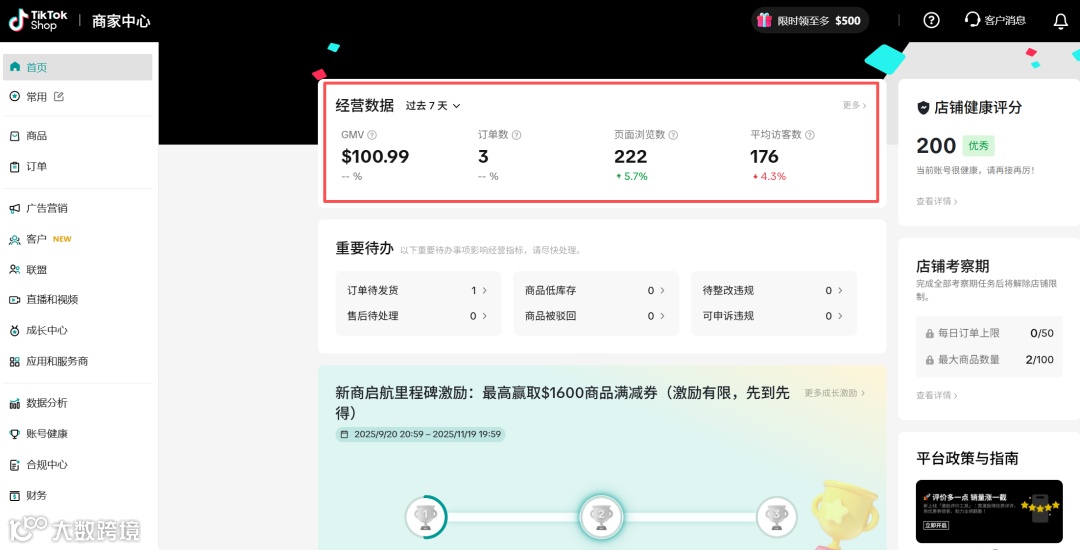Open 更多成长激励 link

835,393
